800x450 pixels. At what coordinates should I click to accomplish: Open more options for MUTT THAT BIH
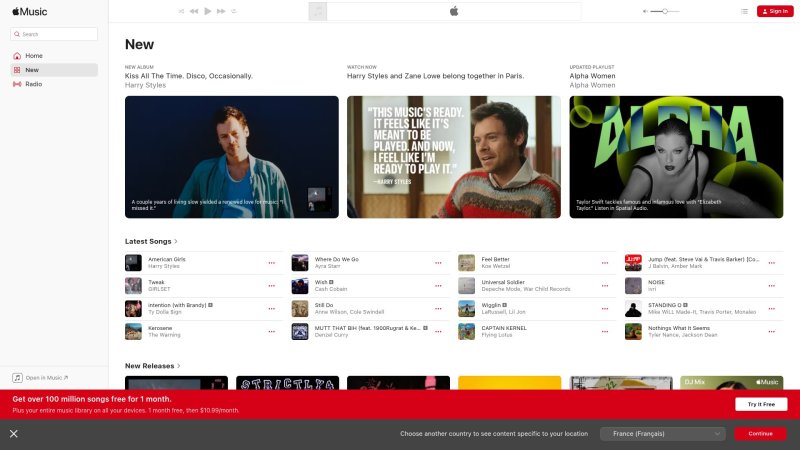pos(438,332)
